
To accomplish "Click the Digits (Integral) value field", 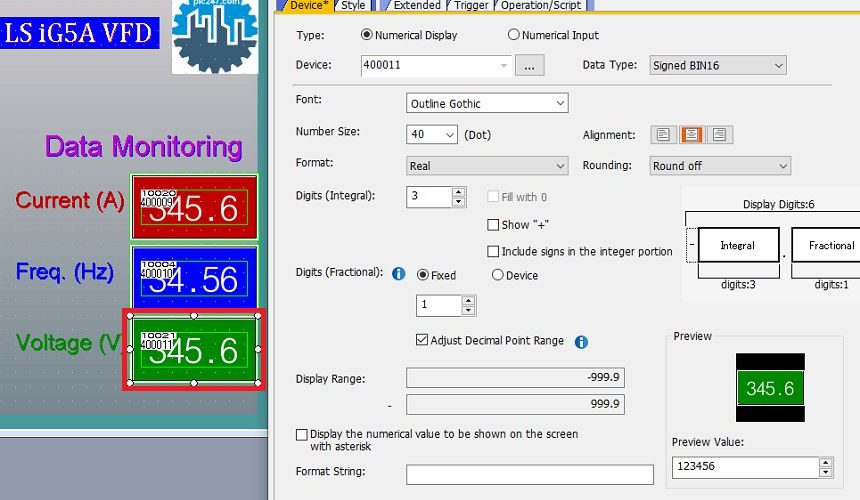I will [429, 197].
